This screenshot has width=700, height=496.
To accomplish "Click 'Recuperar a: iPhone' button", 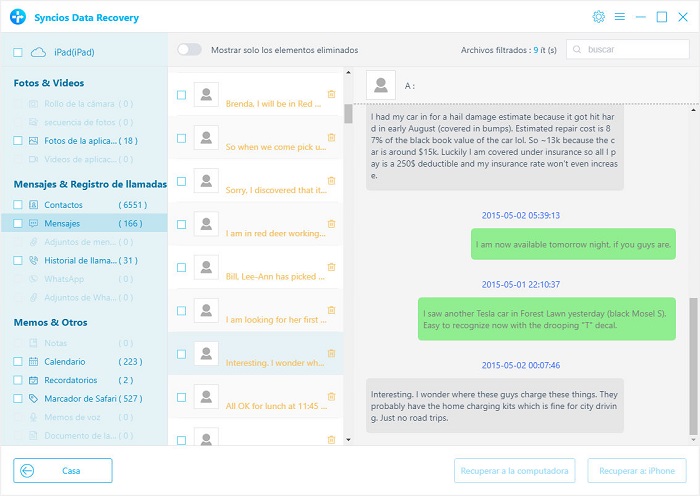I will [x=637, y=471].
